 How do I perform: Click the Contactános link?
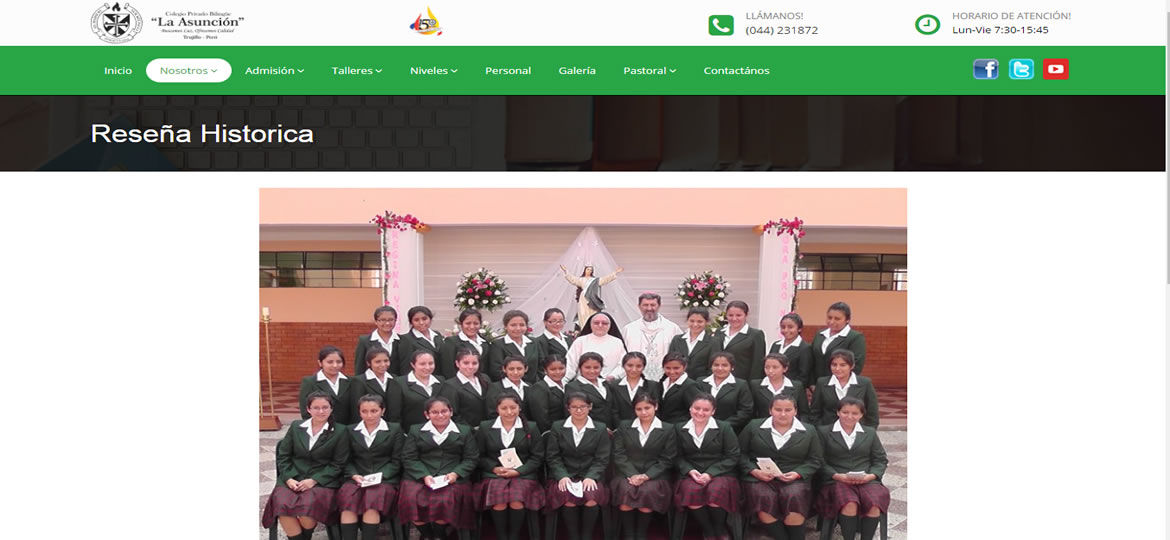(736, 71)
